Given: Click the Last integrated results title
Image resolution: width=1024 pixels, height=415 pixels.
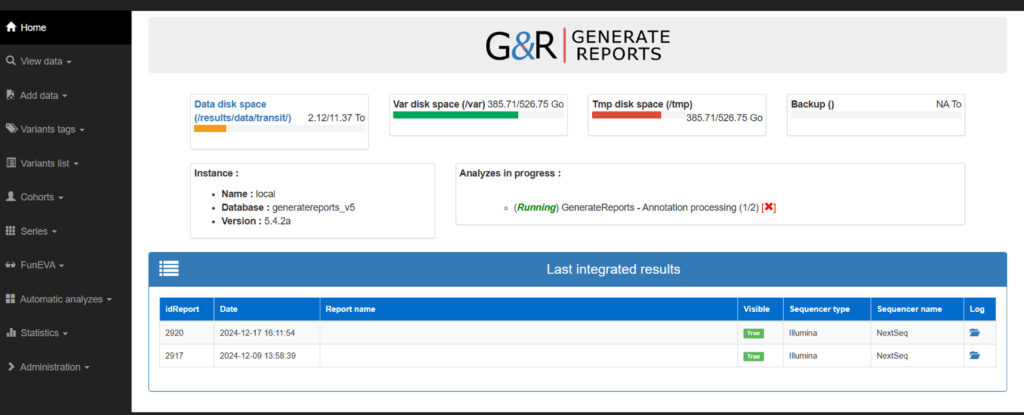Looking at the screenshot, I should coord(613,269).
